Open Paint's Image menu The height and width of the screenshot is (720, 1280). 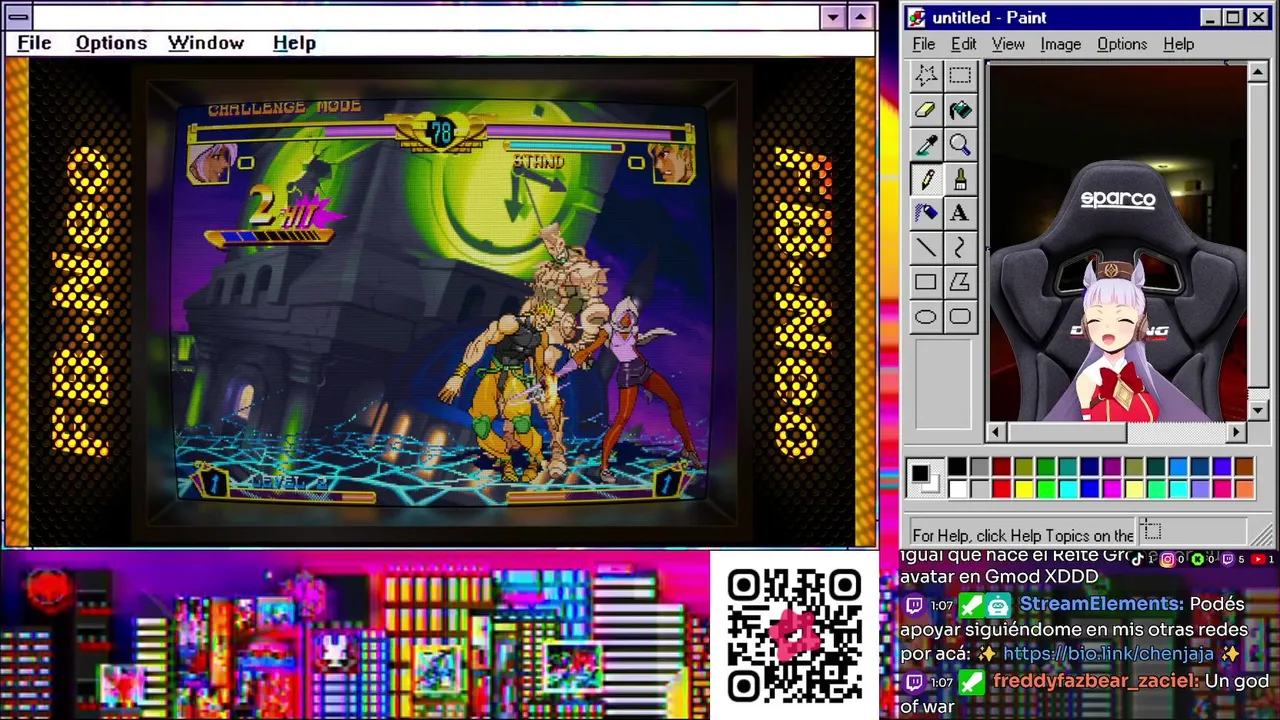1060,44
